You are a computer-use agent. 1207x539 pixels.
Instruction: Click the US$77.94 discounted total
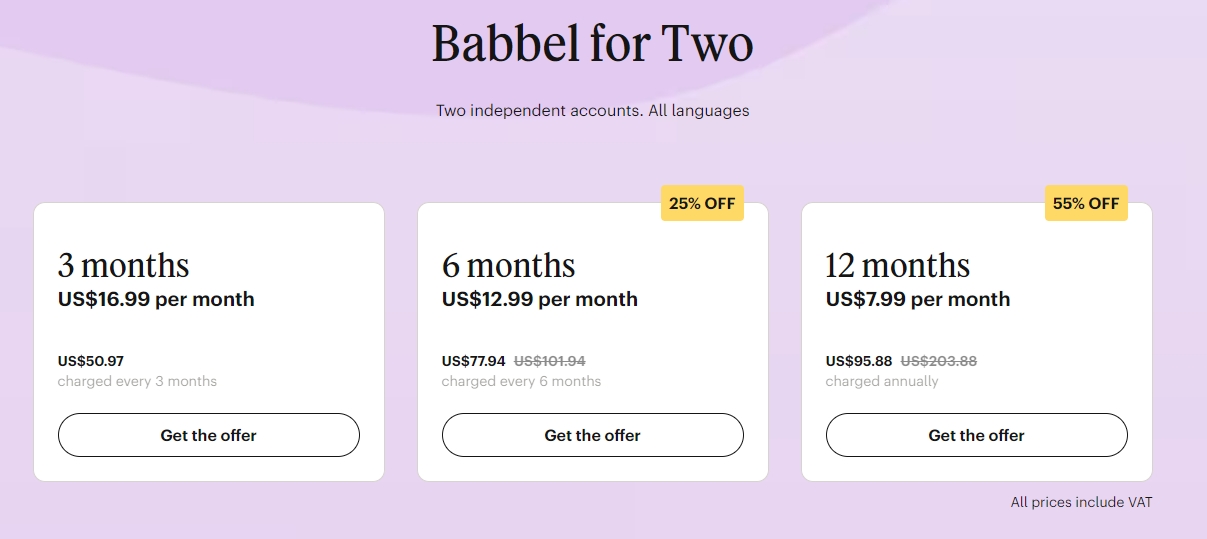(x=474, y=361)
